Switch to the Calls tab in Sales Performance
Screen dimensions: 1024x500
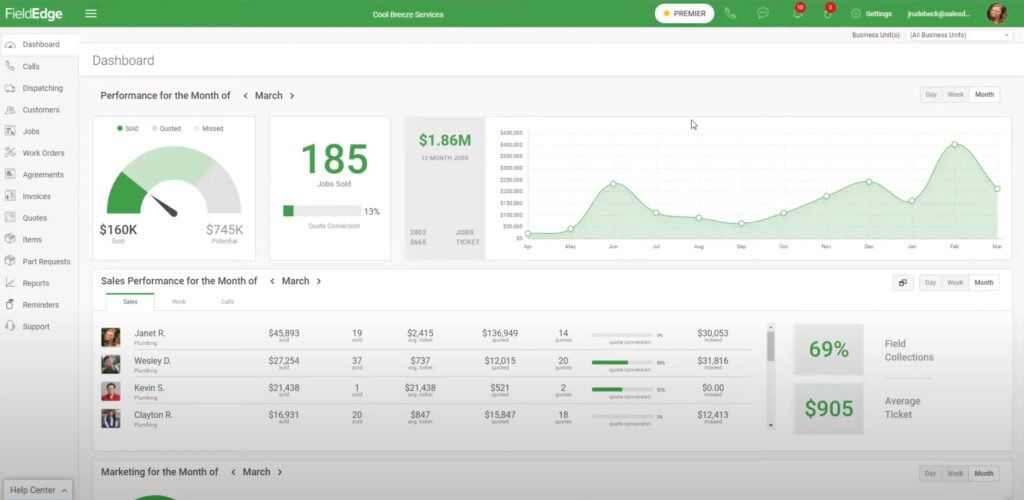(227, 302)
